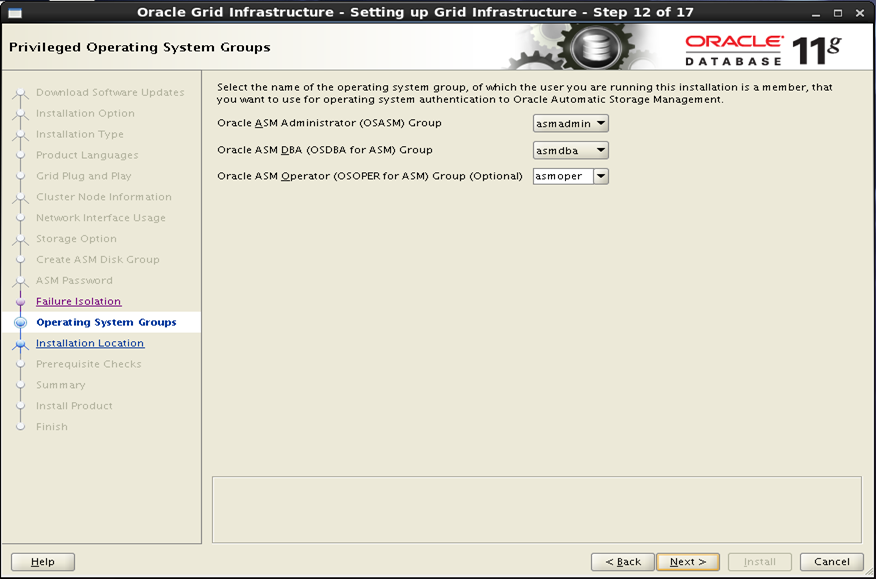Go to the Failure Isolation step
The image size is (876, 579).
[78, 301]
